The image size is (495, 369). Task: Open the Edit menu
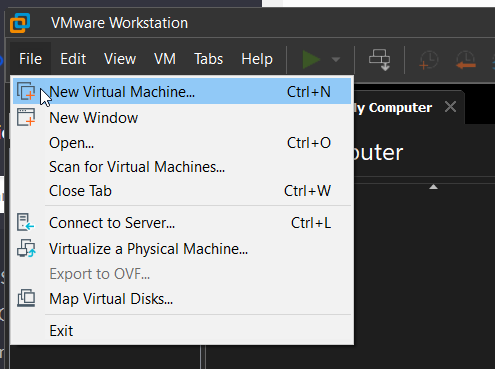(x=73, y=59)
